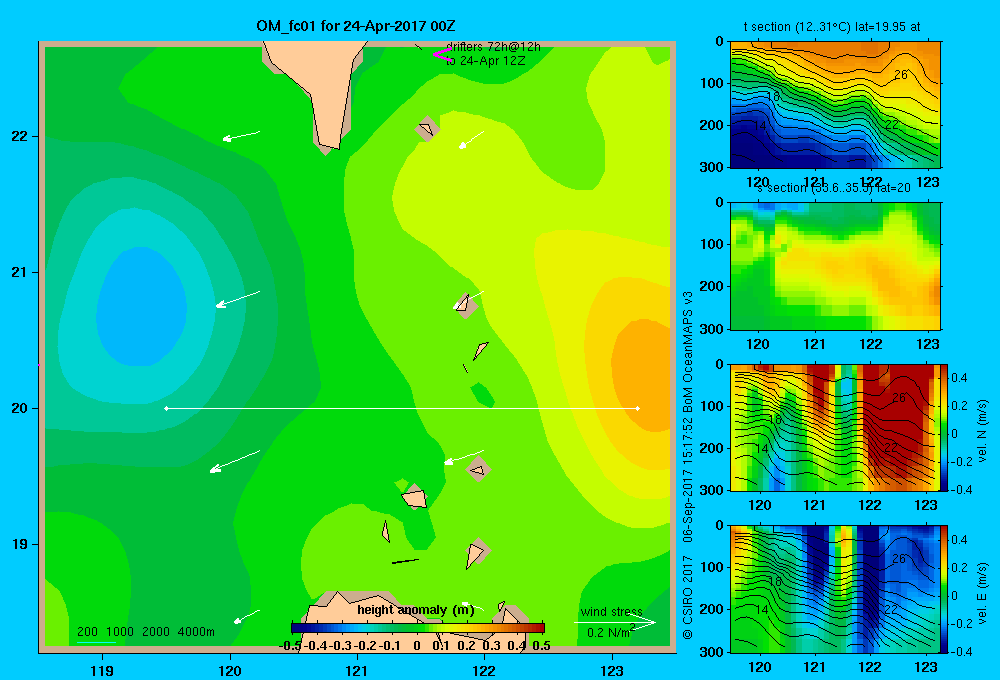Click the salinity section panel
The width and height of the screenshot is (1000, 680).
[x=835, y=266]
